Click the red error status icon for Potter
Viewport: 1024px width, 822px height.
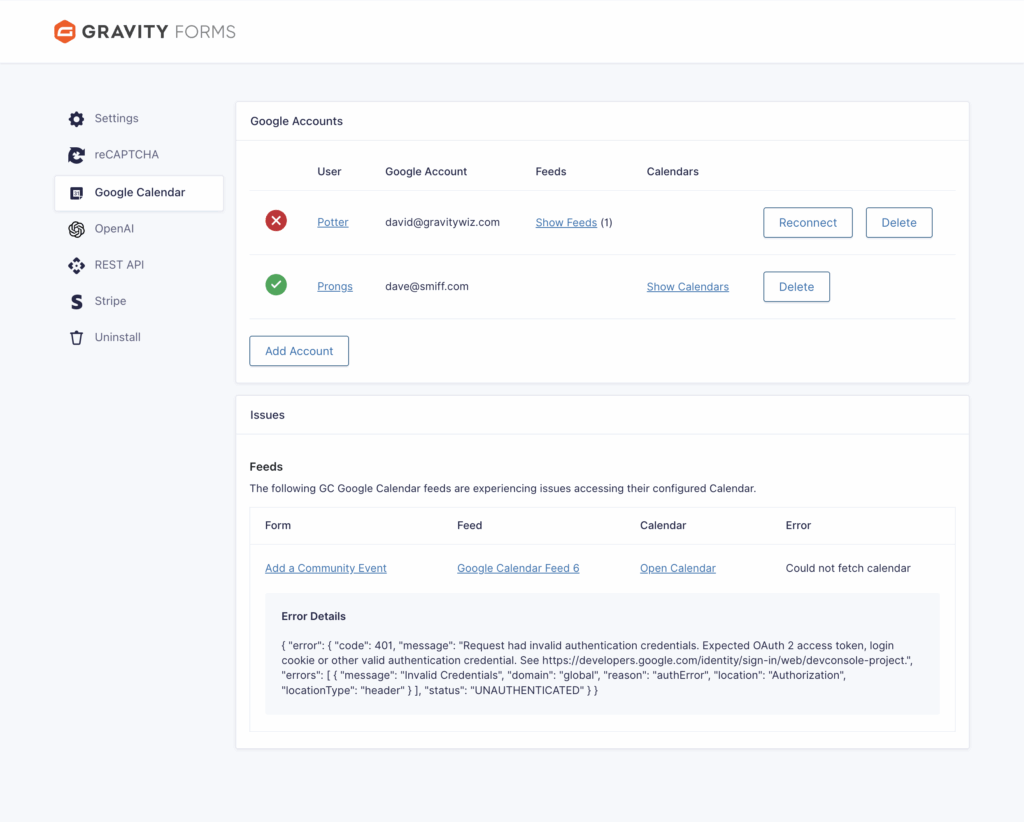(276, 221)
